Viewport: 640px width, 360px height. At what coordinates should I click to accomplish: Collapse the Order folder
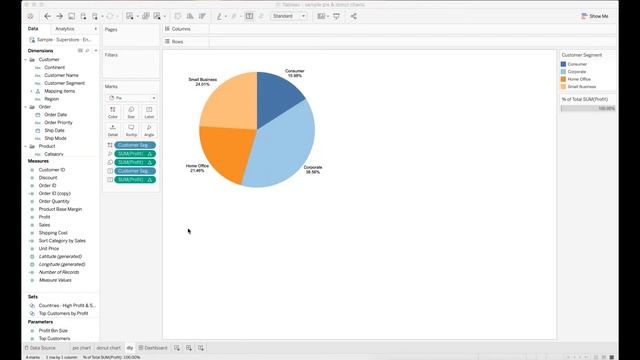[26, 107]
